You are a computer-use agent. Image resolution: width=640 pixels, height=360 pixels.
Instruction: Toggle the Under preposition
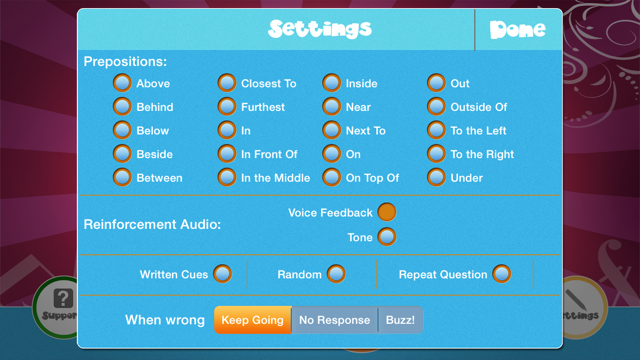(436, 178)
